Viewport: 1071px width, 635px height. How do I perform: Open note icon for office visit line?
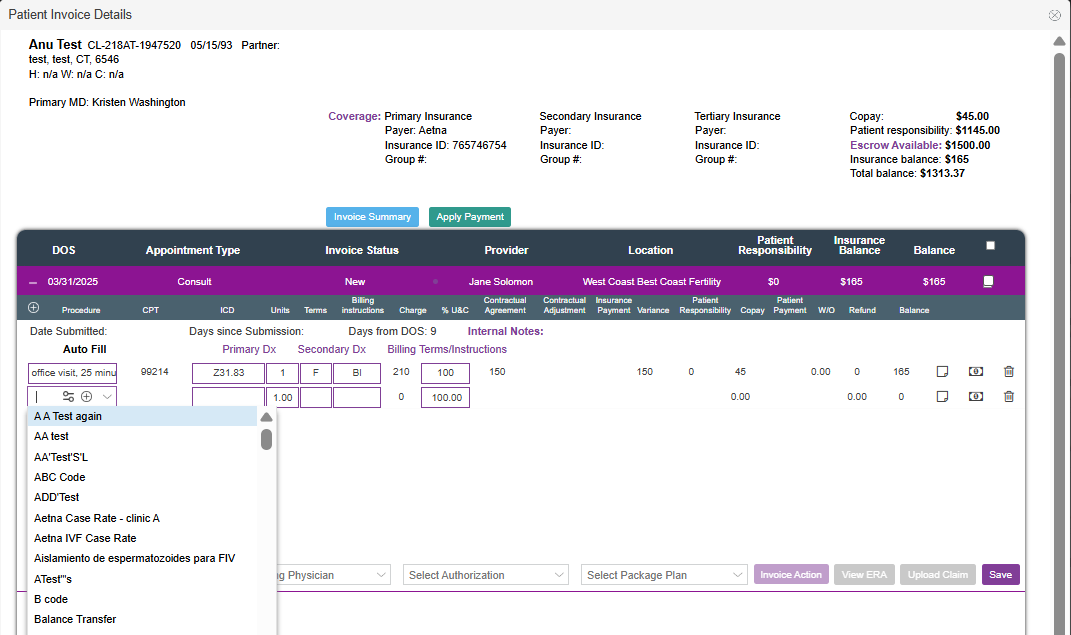pos(942,372)
